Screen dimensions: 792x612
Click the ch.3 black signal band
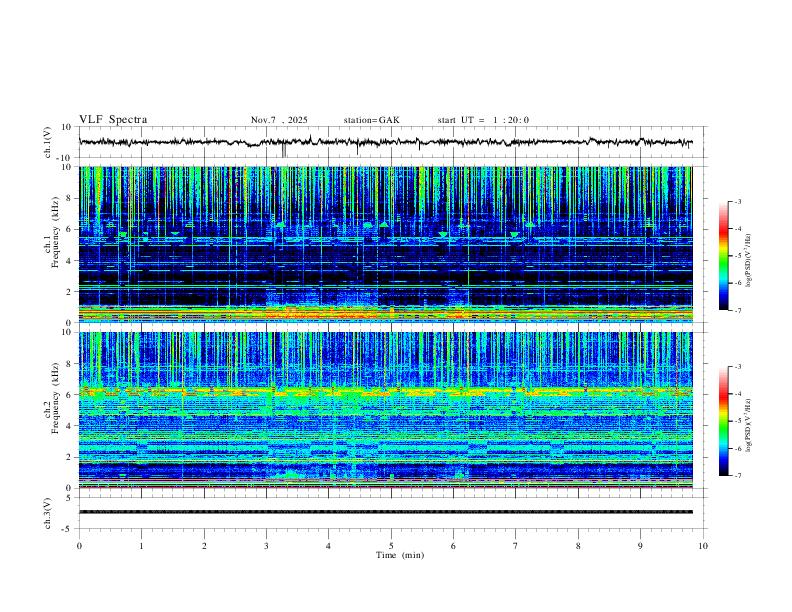(x=385, y=512)
